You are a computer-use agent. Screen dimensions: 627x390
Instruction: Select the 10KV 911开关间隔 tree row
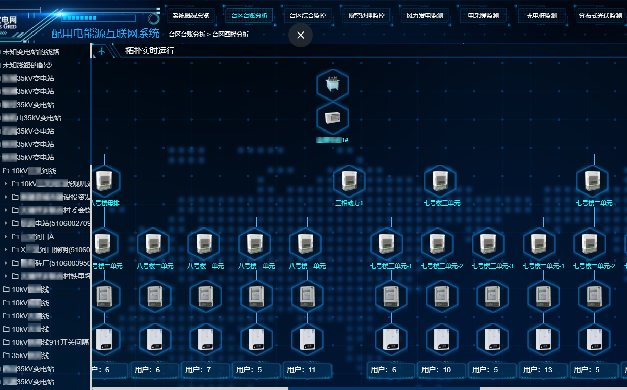point(46,342)
